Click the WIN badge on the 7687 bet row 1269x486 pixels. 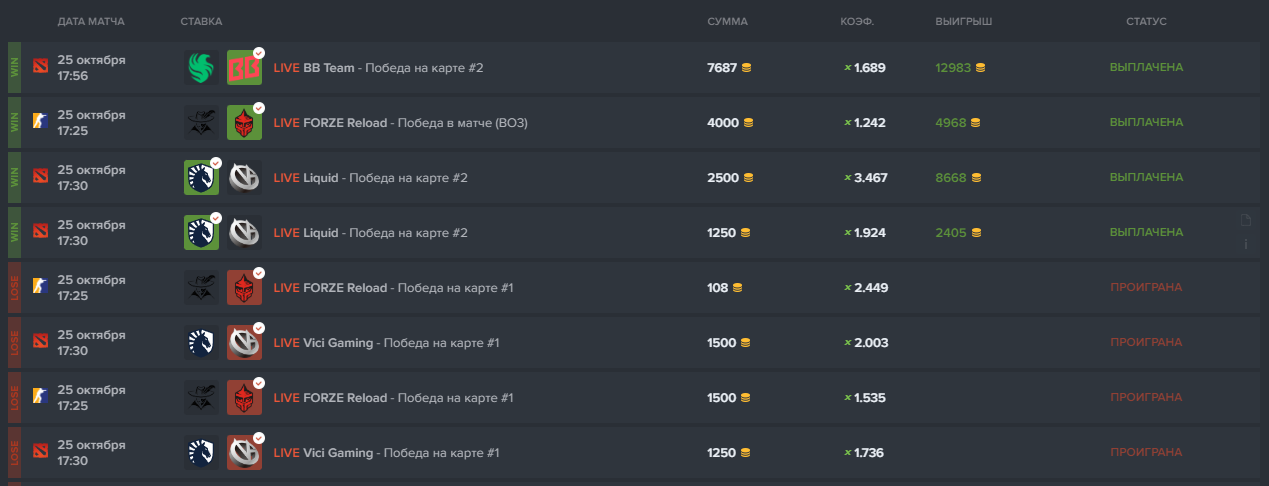[x=14, y=67]
